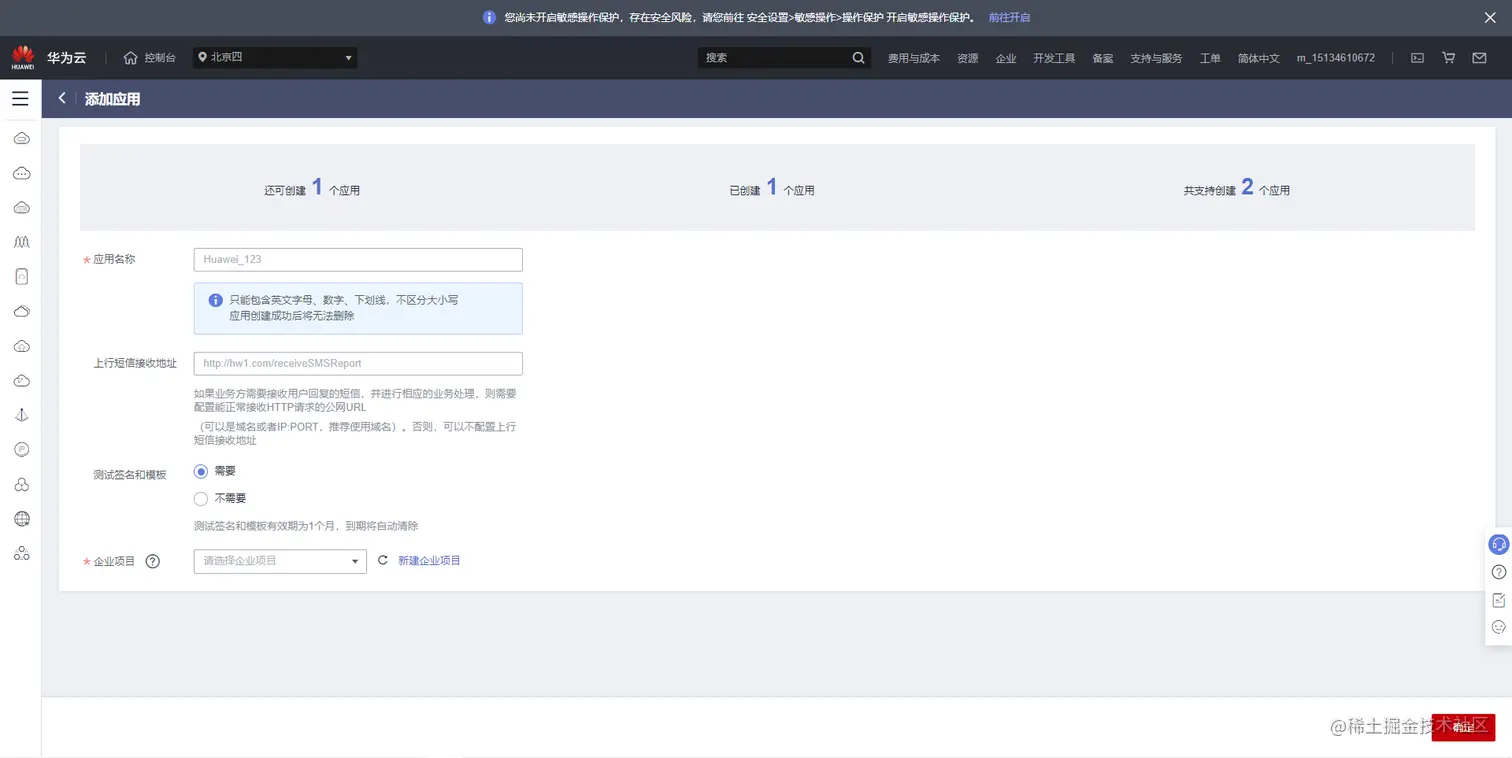Open the 开发工具 menu
This screenshot has width=1512, height=758.
pos(1054,58)
